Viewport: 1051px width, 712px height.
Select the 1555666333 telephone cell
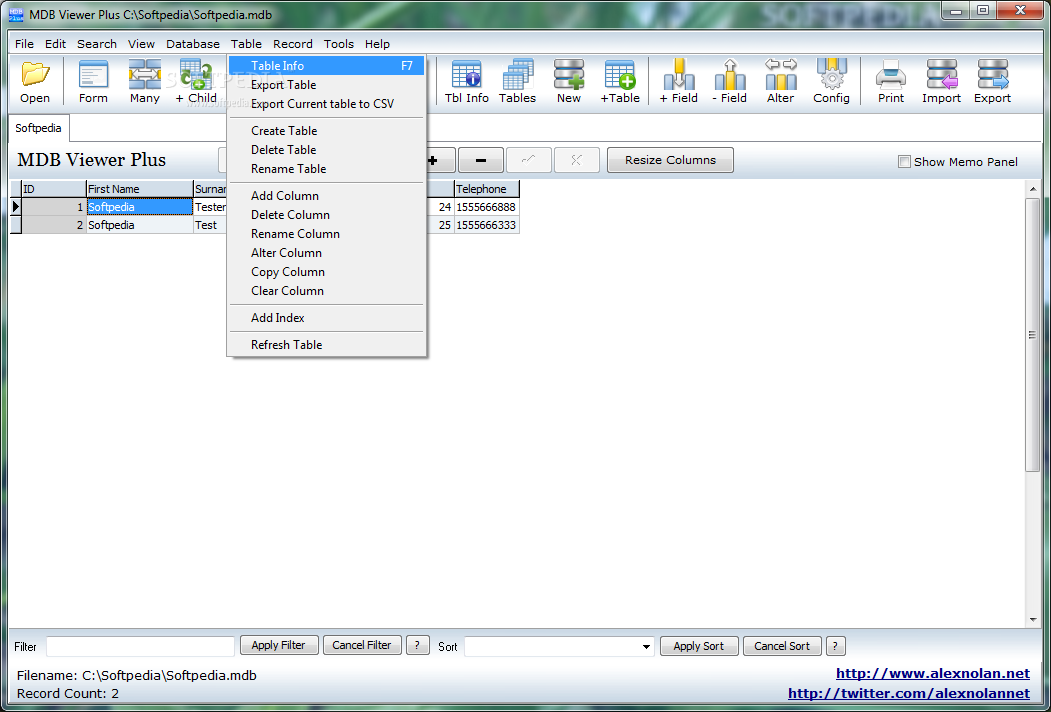[487, 225]
